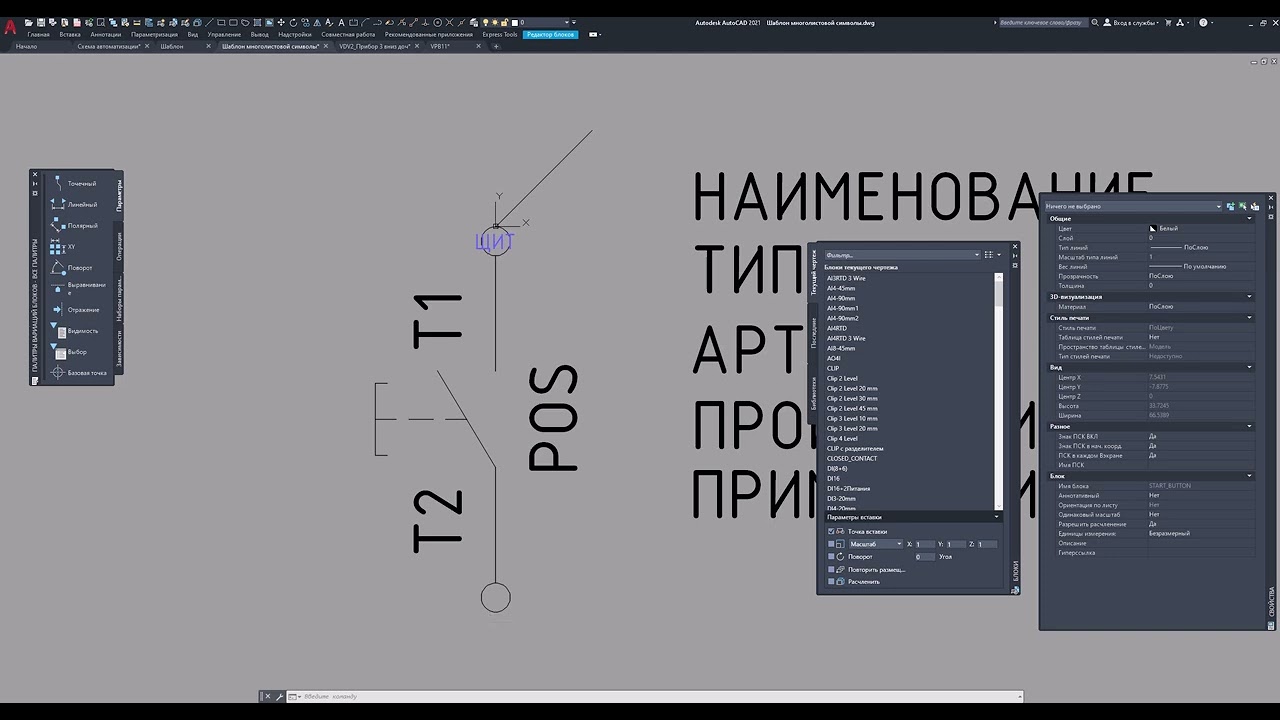Click the Save icon in quick access toolbar

(41, 21)
